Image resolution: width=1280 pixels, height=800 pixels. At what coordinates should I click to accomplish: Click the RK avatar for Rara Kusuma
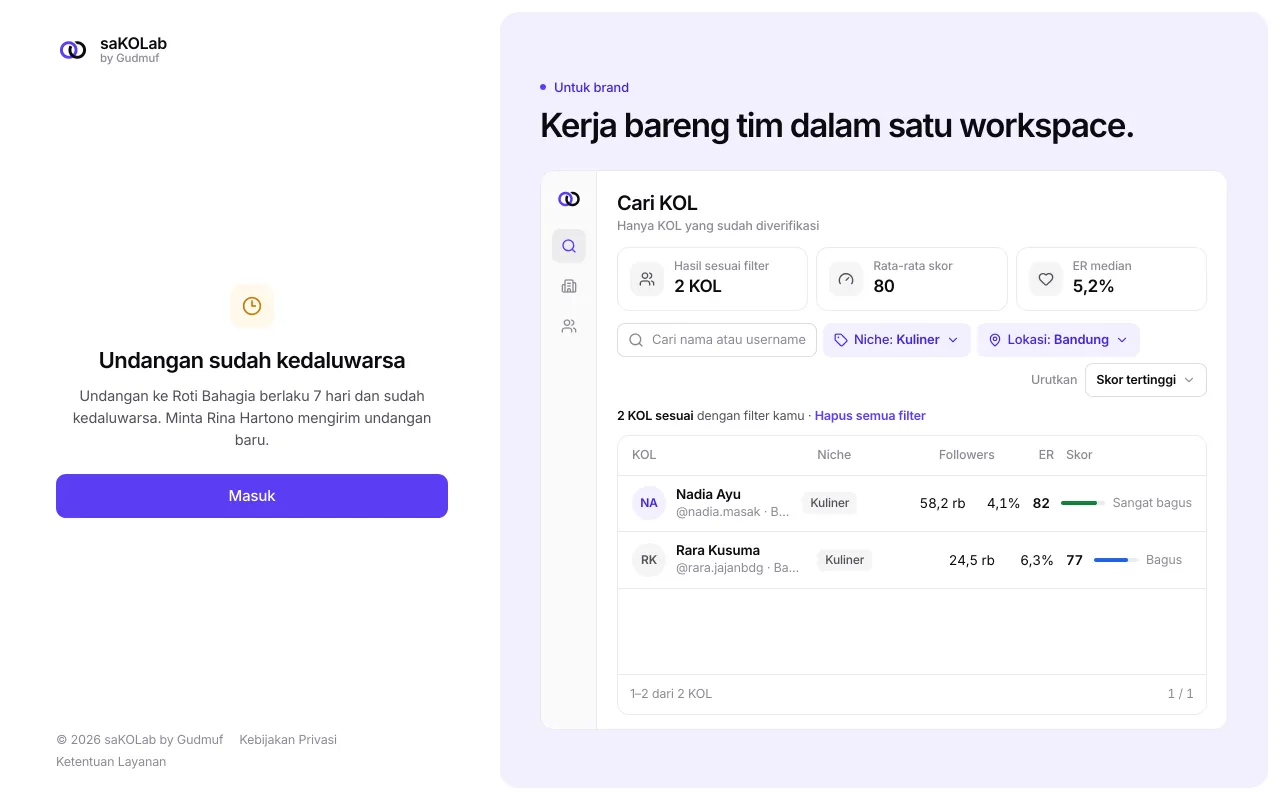(x=649, y=560)
